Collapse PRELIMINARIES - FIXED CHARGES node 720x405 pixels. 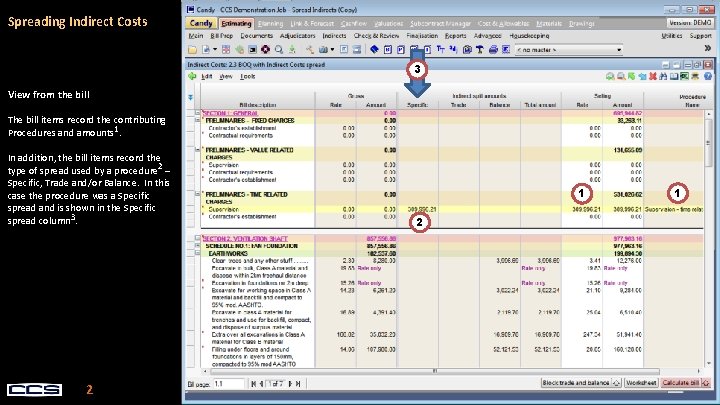tap(197, 120)
